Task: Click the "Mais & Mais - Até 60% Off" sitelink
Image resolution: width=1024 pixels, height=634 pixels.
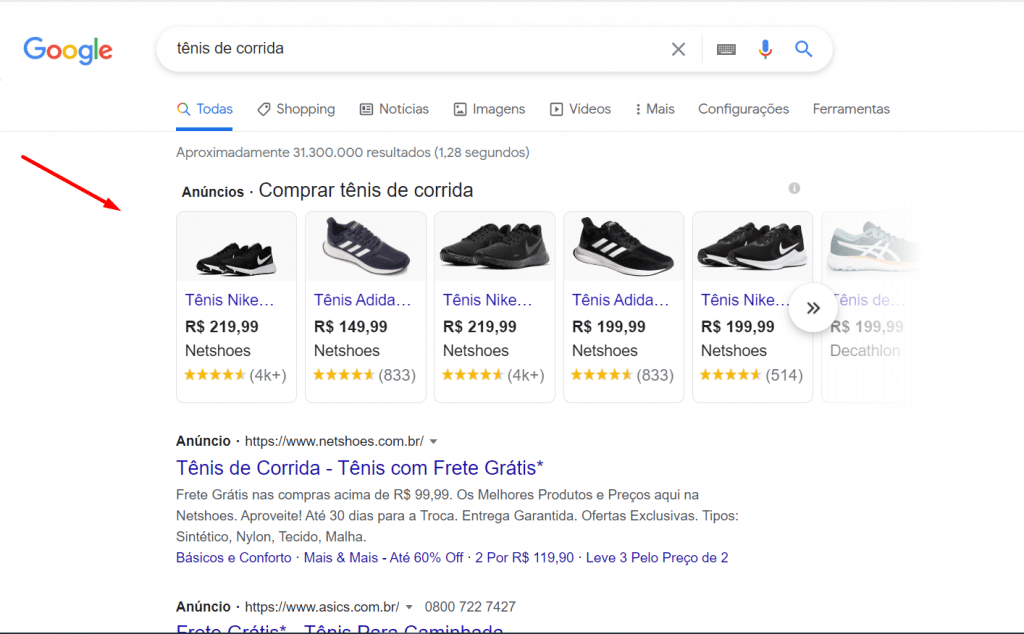Action: (x=383, y=557)
